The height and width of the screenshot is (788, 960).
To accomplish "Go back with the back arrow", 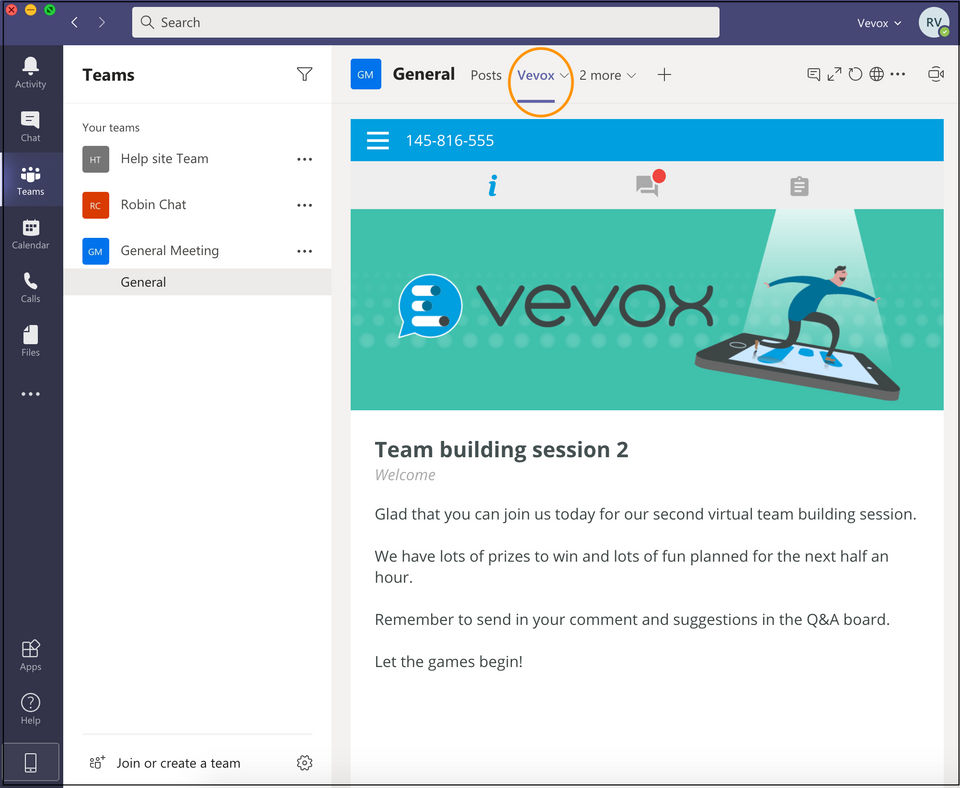I will tap(75, 23).
